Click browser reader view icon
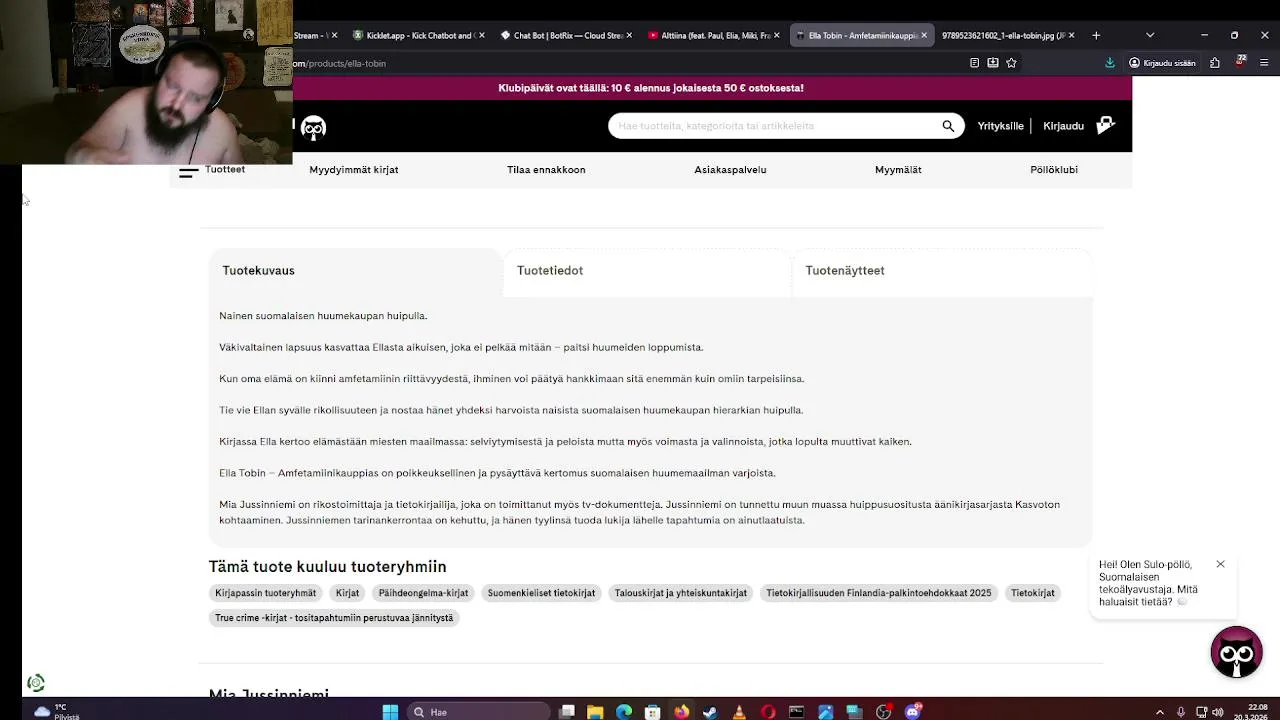 pyautogui.click(x=974, y=62)
